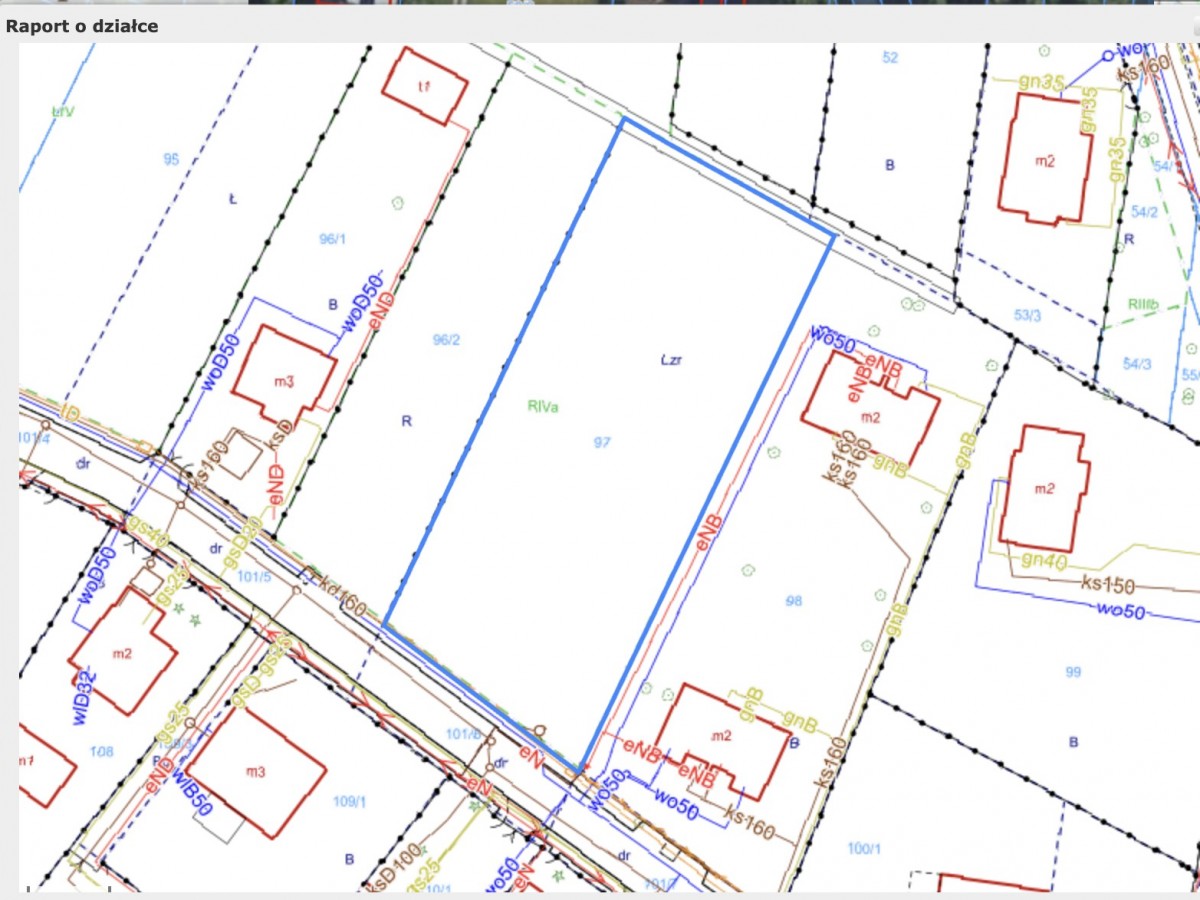Viewport: 1200px width, 900px height.
Task: Click parcel number 52
Action: click(890, 58)
